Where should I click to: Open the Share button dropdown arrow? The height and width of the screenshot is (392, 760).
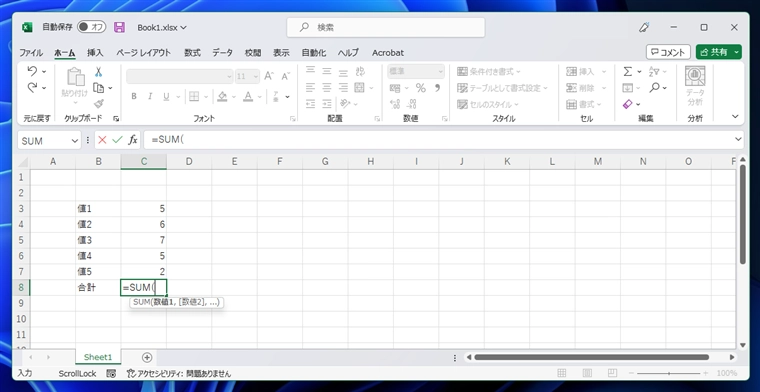[737, 52]
